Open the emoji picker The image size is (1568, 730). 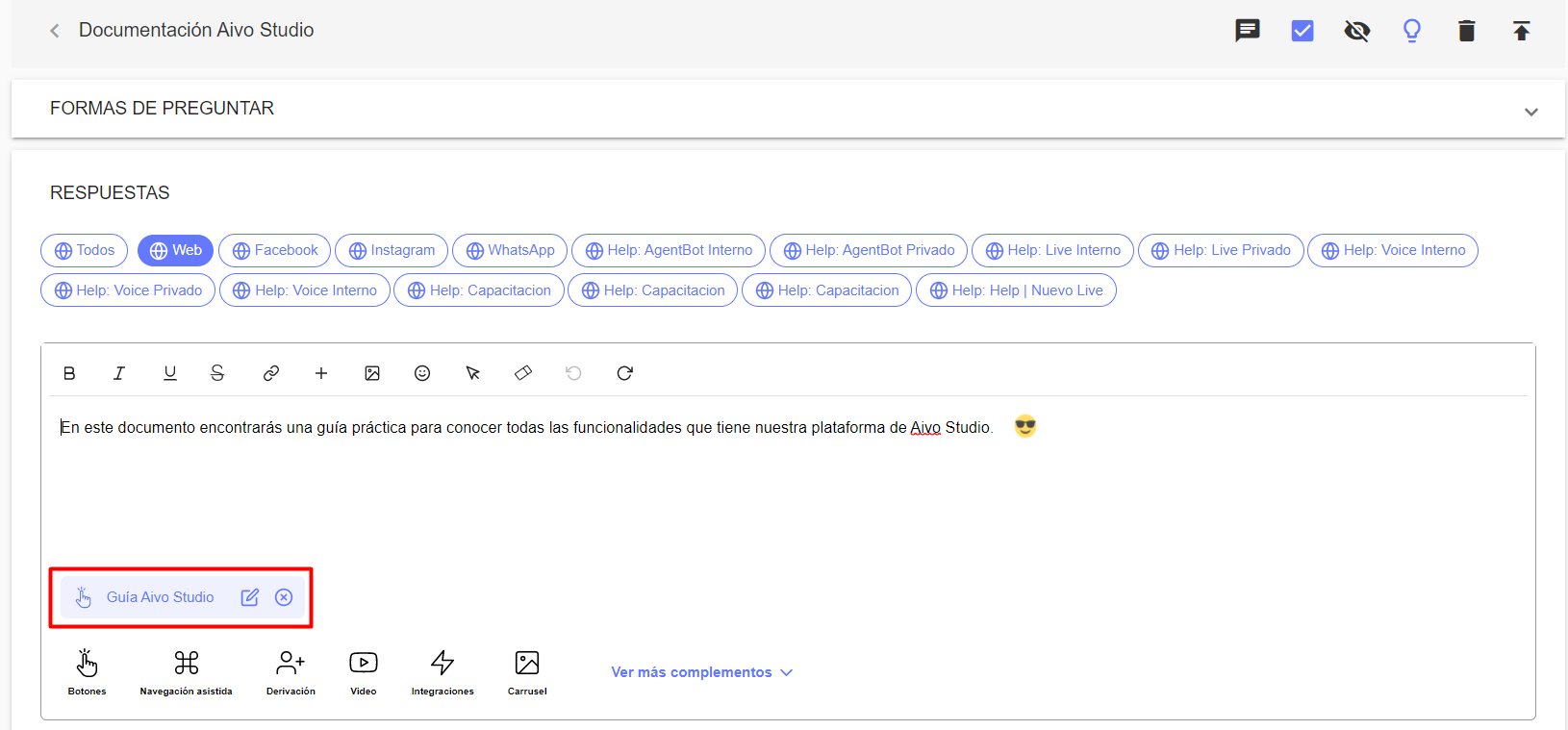pyautogui.click(x=422, y=373)
